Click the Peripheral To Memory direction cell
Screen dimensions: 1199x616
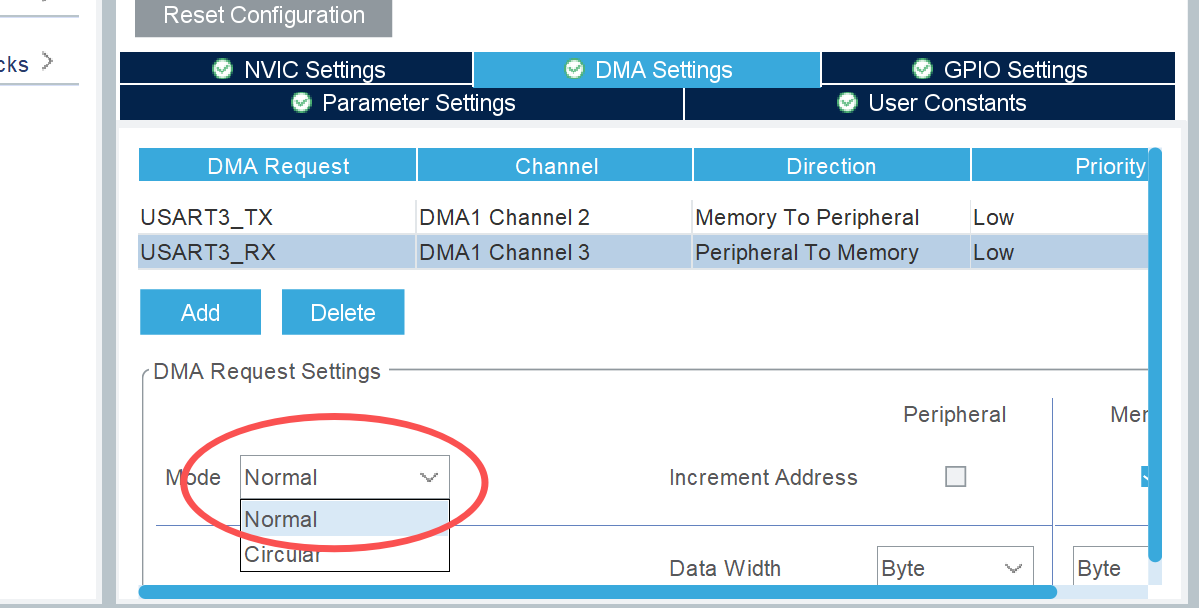[x=831, y=252]
